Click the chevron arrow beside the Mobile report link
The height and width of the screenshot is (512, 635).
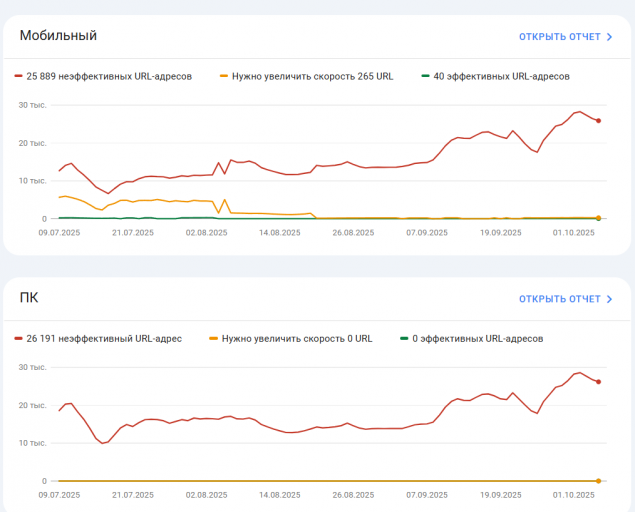[609, 37]
